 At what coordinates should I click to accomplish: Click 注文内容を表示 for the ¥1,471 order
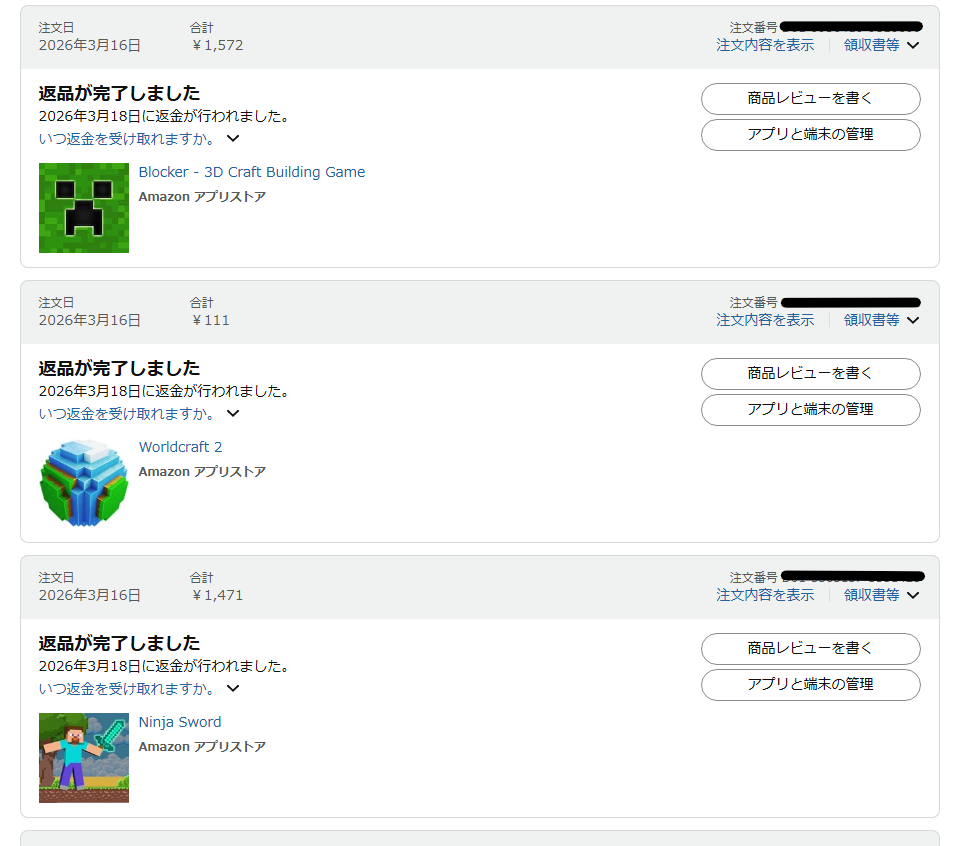click(x=765, y=595)
